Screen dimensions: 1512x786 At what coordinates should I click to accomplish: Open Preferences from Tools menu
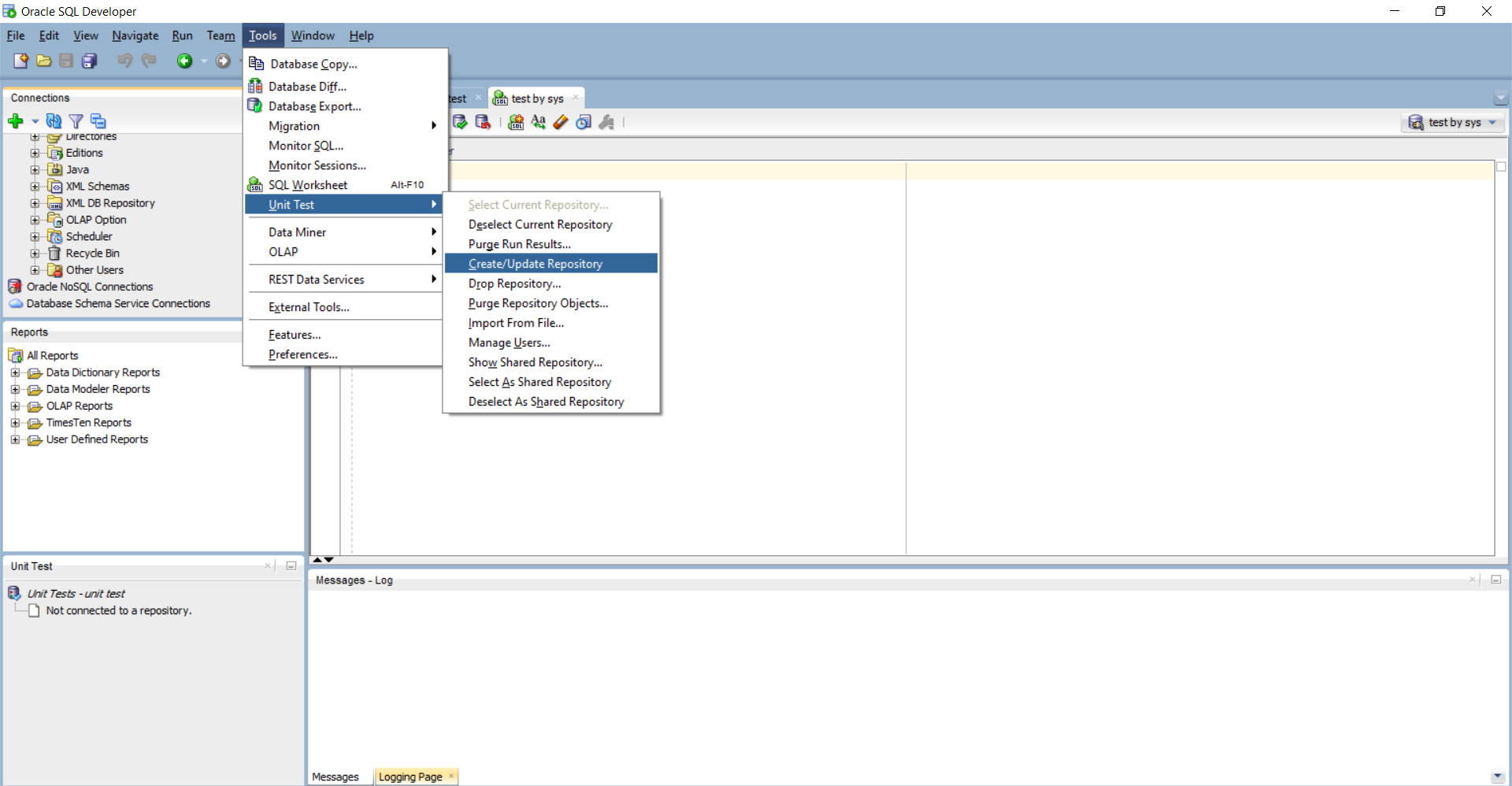(343, 354)
